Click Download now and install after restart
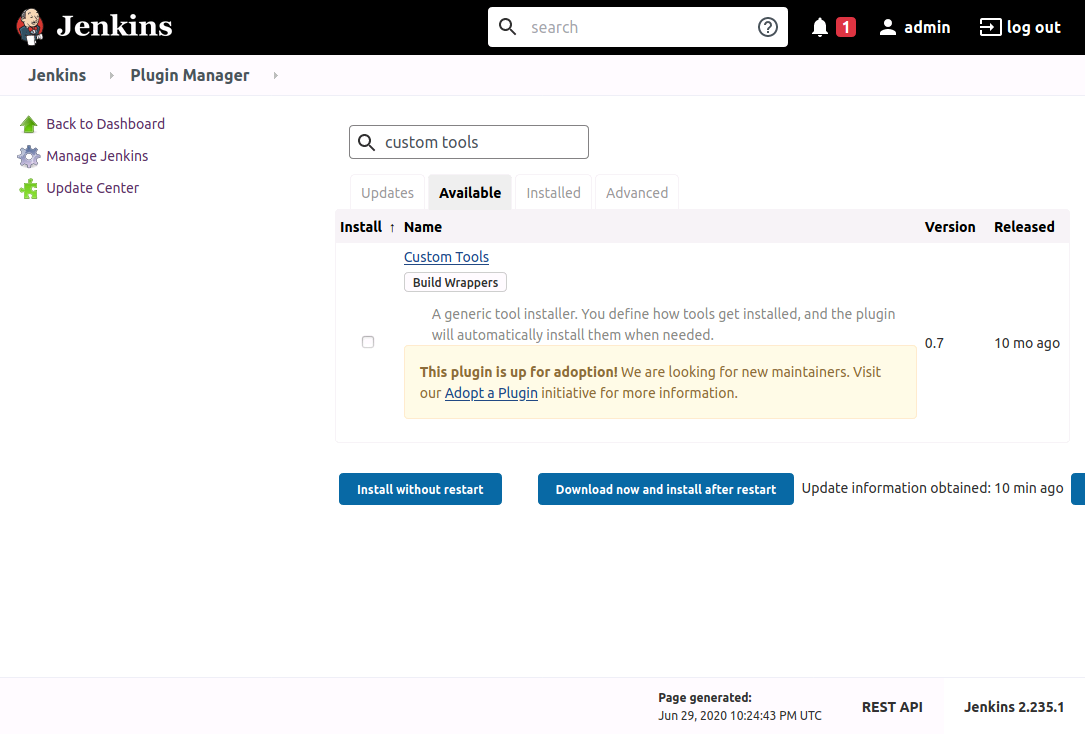The width and height of the screenshot is (1085, 734). click(x=665, y=489)
